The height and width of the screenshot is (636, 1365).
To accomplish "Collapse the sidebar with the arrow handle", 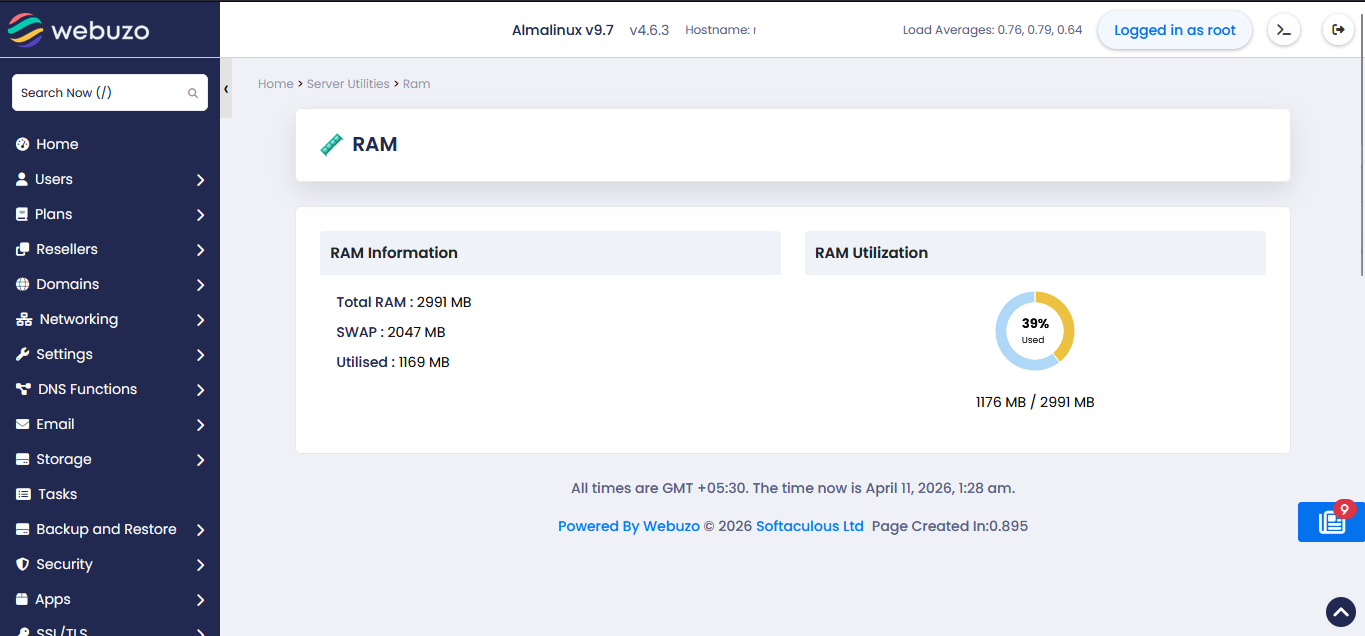I will point(226,89).
